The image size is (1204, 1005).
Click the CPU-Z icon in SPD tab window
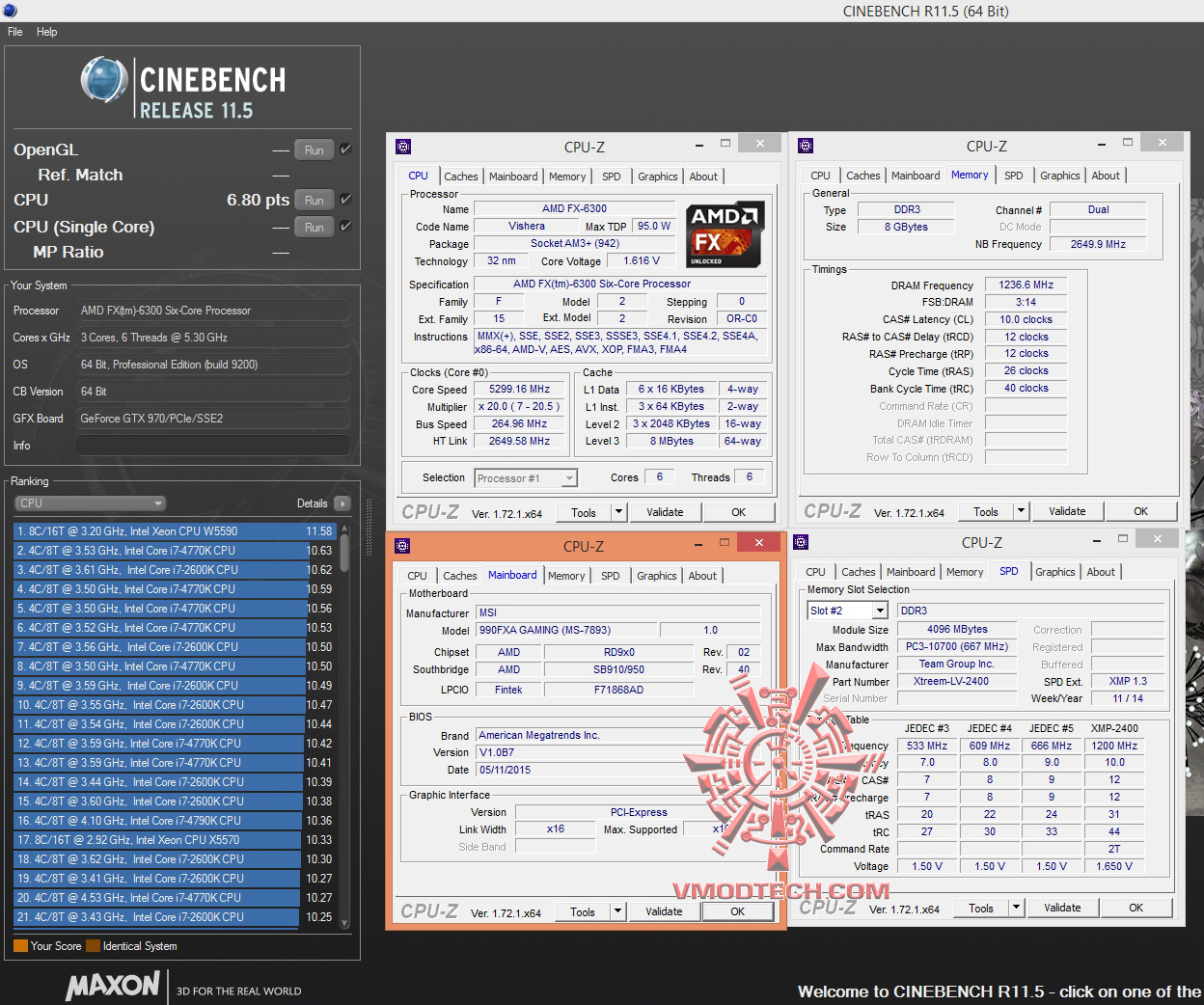(801, 542)
